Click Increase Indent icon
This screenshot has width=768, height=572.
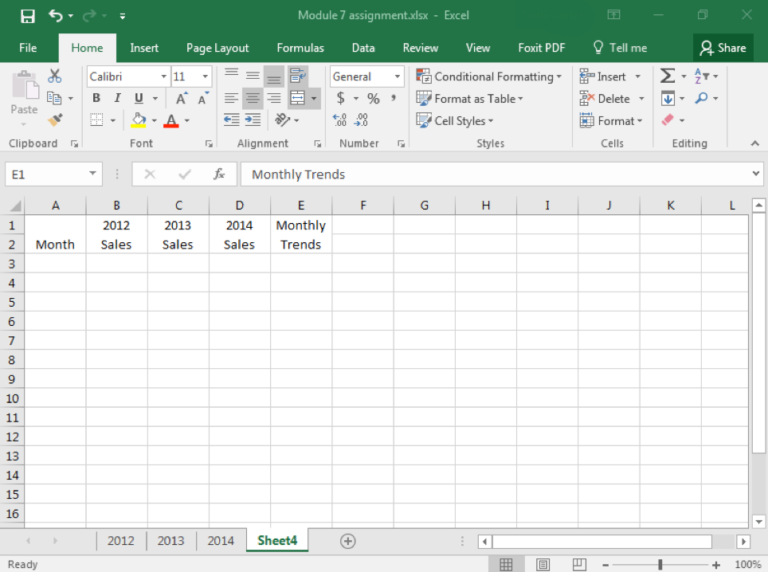tap(253, 120)
